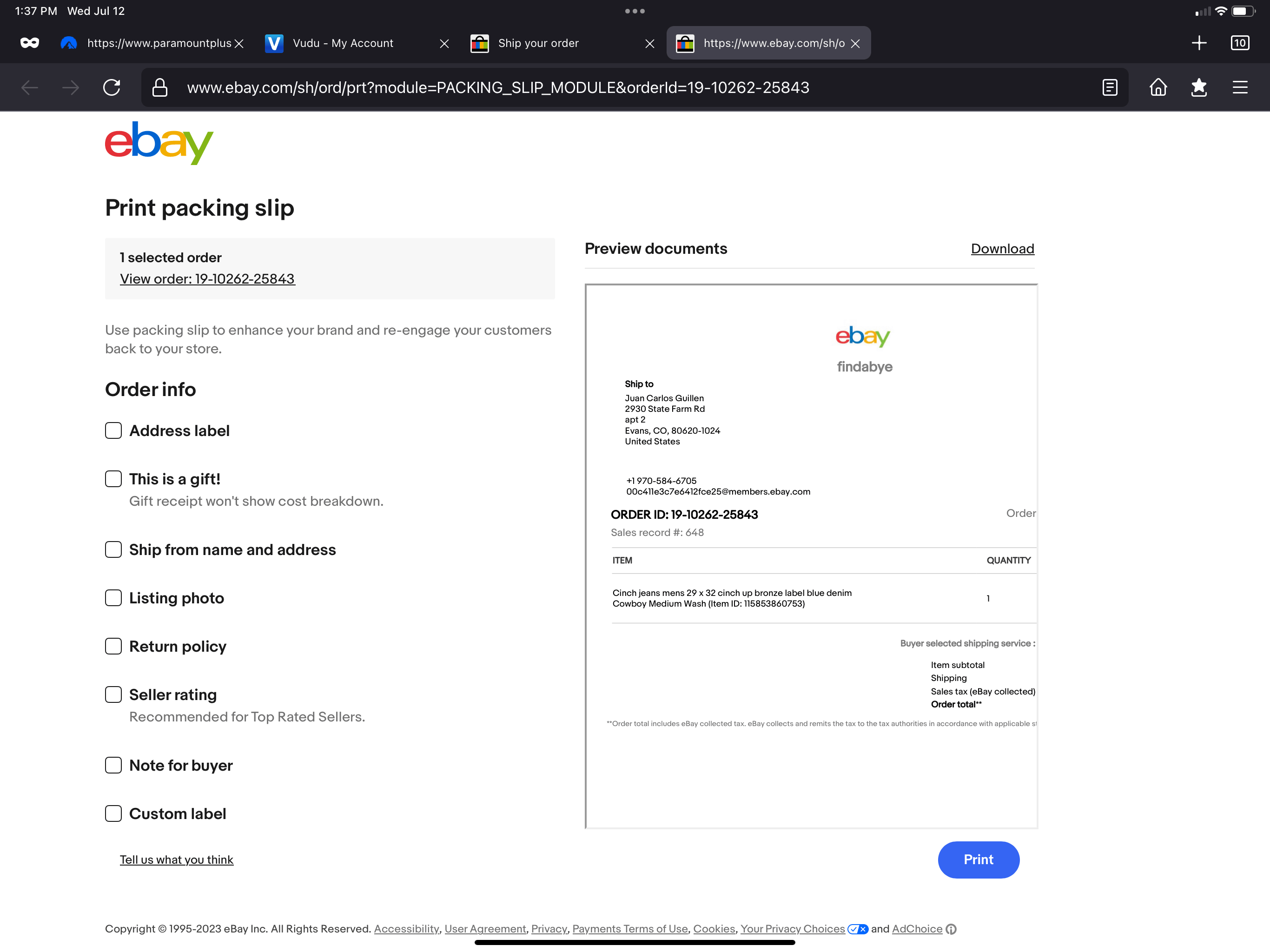1270x952 pixels.
Task: Switch to Vudu - My Account tab
Action: (x=344, y=43)
